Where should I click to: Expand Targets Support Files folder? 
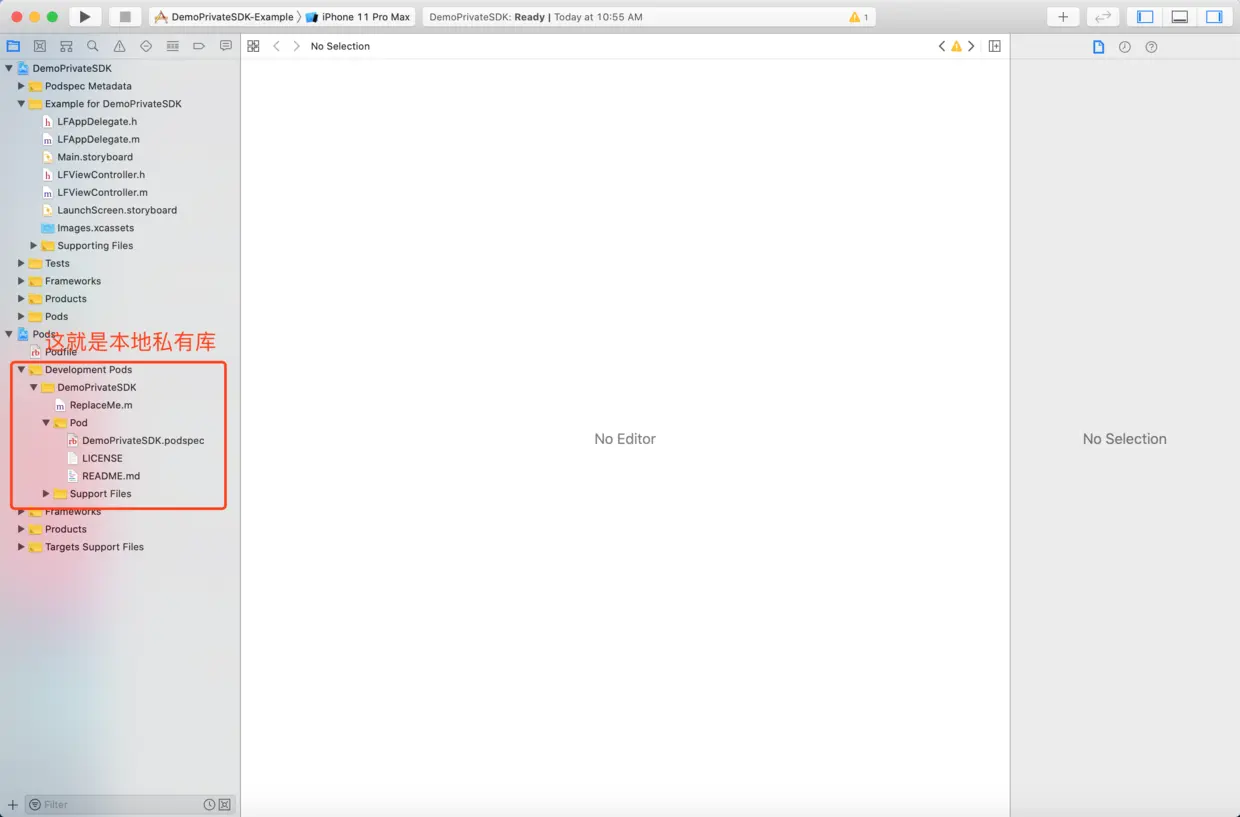(21, 547)
